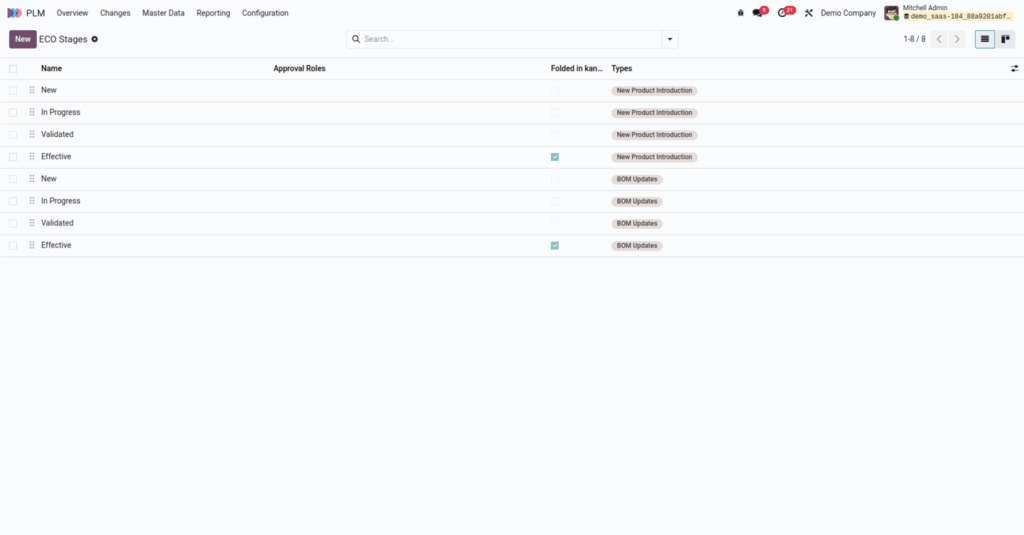Click the search magnifier icon
The image size is (1024, 535).
click(356, 39)
